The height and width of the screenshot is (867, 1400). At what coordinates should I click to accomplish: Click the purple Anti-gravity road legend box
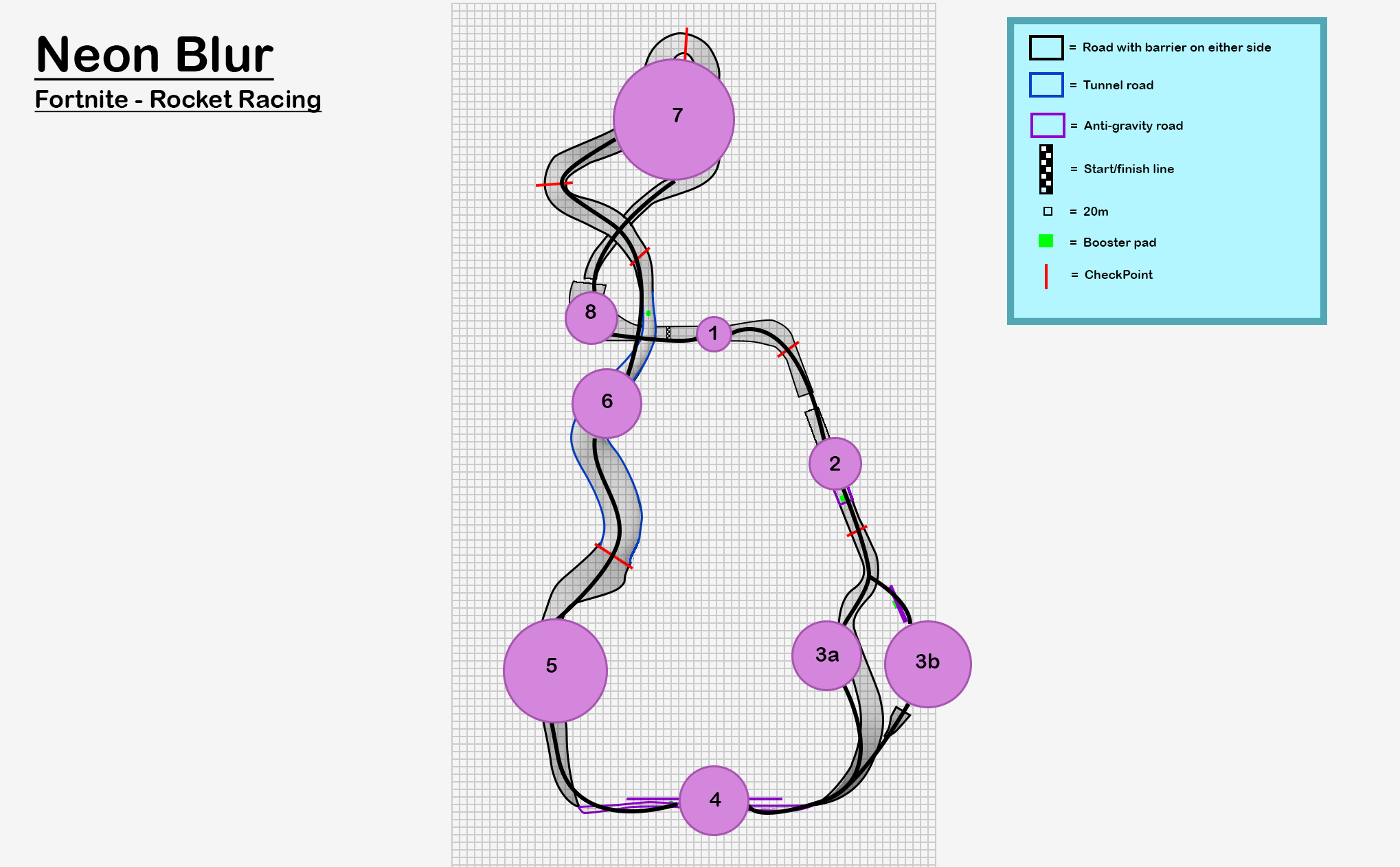point(1047,126)
